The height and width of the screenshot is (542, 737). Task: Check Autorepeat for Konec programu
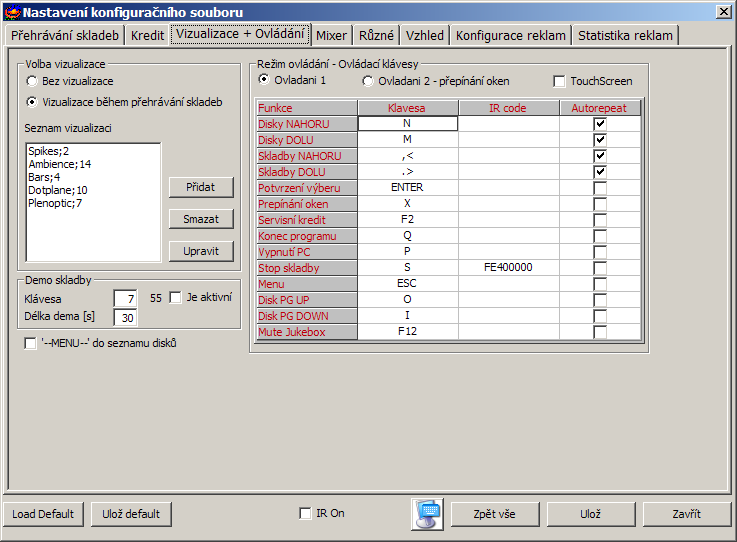coord(600,236)
